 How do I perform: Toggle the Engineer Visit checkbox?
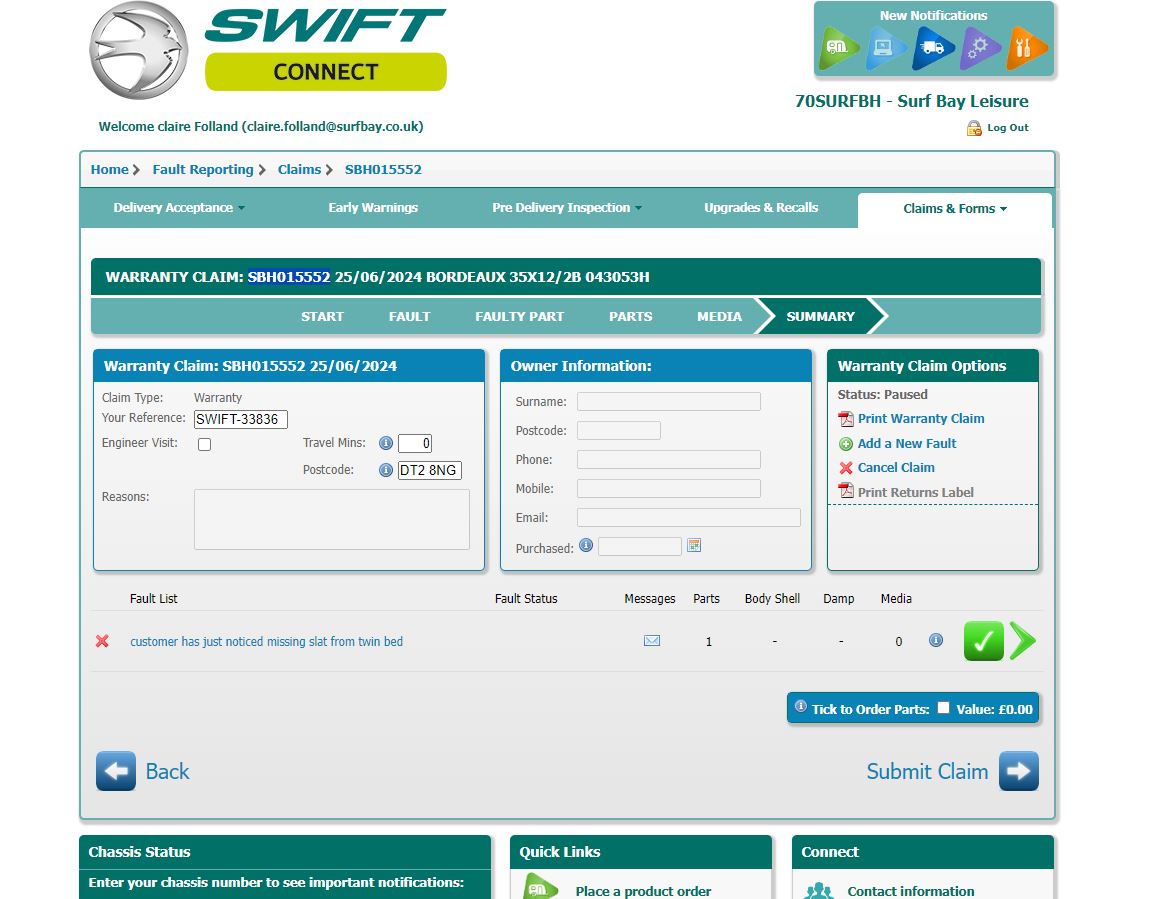[x=205, y=445]
